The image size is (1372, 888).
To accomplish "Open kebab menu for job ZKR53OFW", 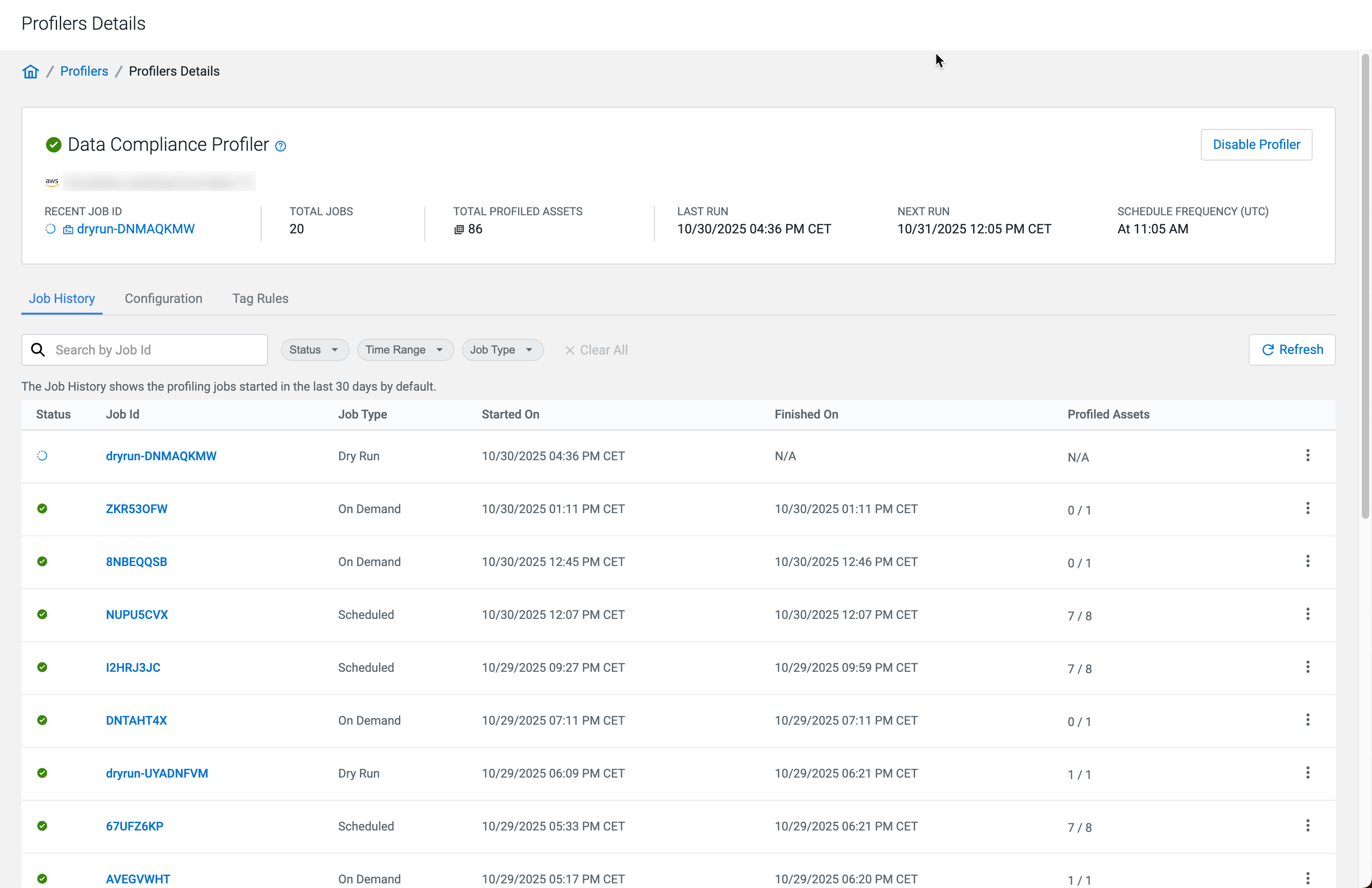I will pos(1308,508).
